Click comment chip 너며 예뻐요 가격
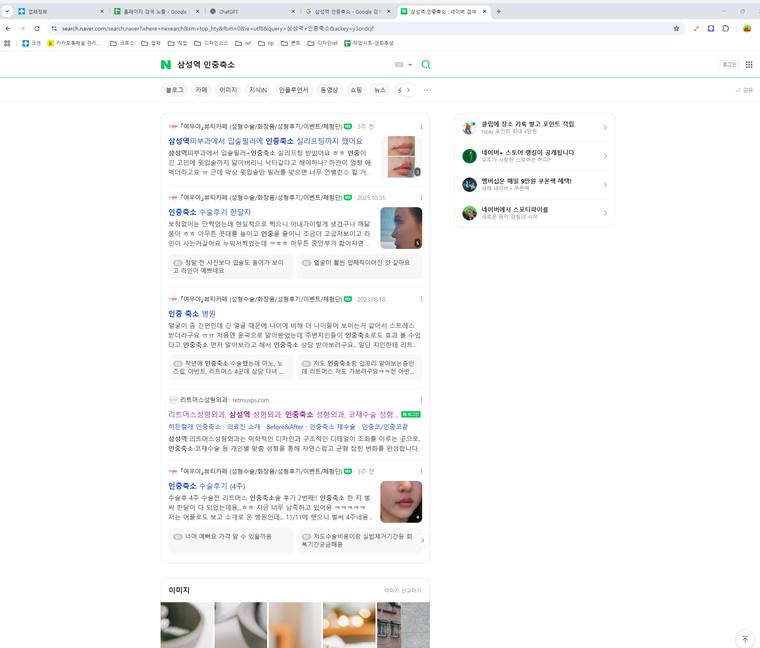This screenshot has width=760, height=648. 230,540
